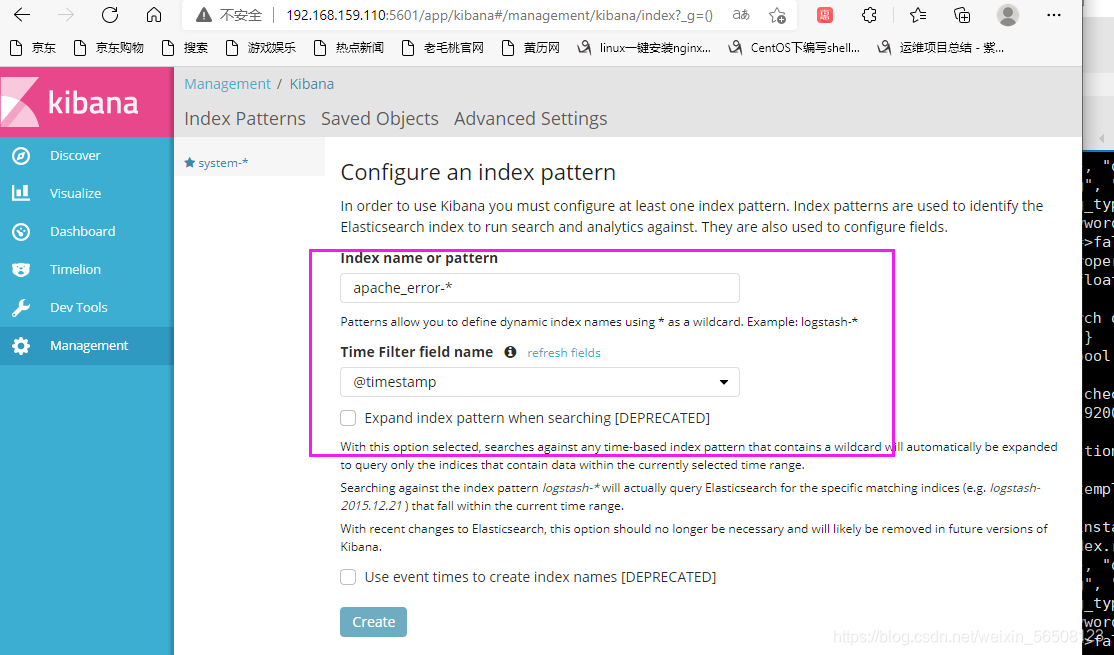
Task: Click the Dev Tools wrench icon
Action: (x=21, y=308)
